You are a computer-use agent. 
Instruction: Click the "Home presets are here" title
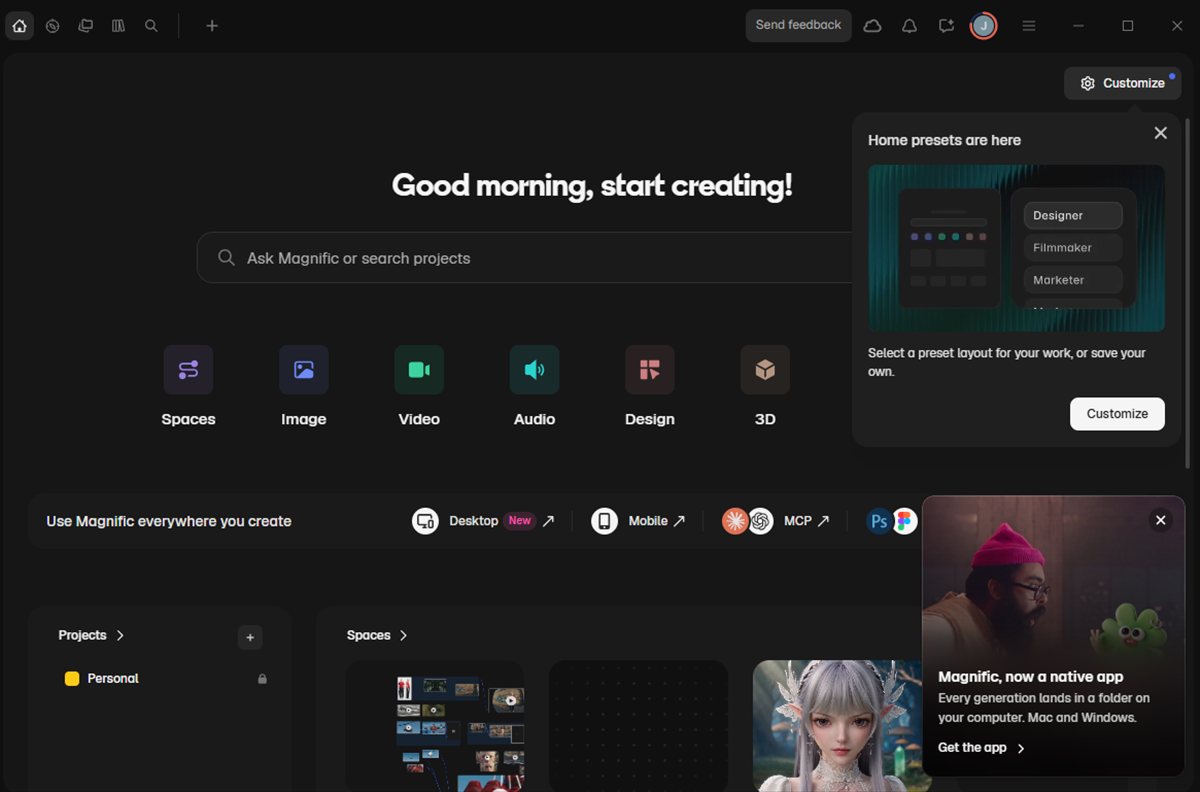pos(944,140)
